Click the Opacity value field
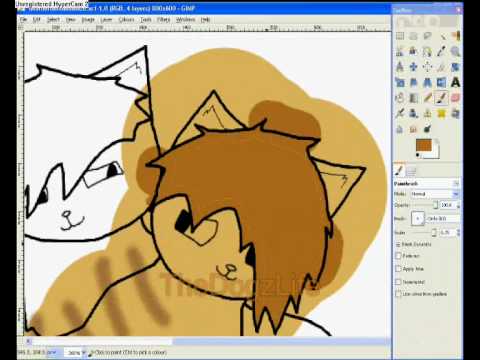480x360 pixels. click(x=447, y=205)
